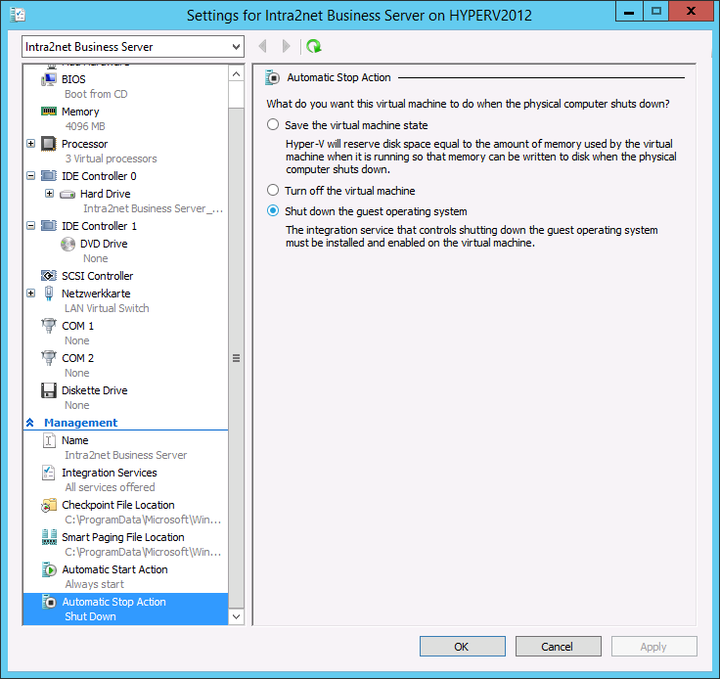Select Shut down the guest operating system
The height and width of the screenshot is (679, 720).
(273, 211)
